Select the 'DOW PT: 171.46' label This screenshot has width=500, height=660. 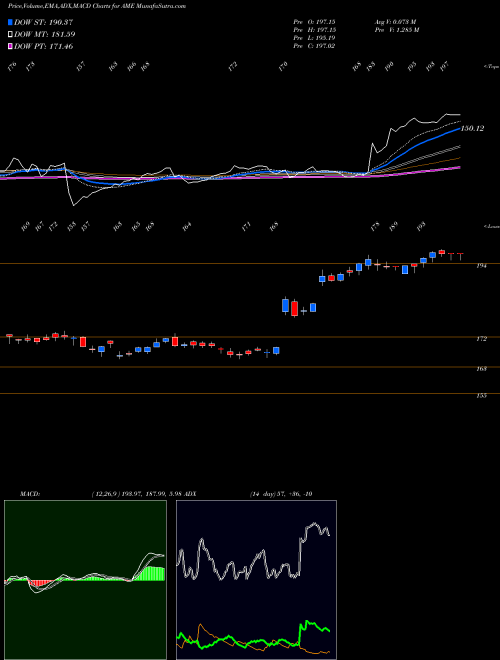[x=44, y=46]
